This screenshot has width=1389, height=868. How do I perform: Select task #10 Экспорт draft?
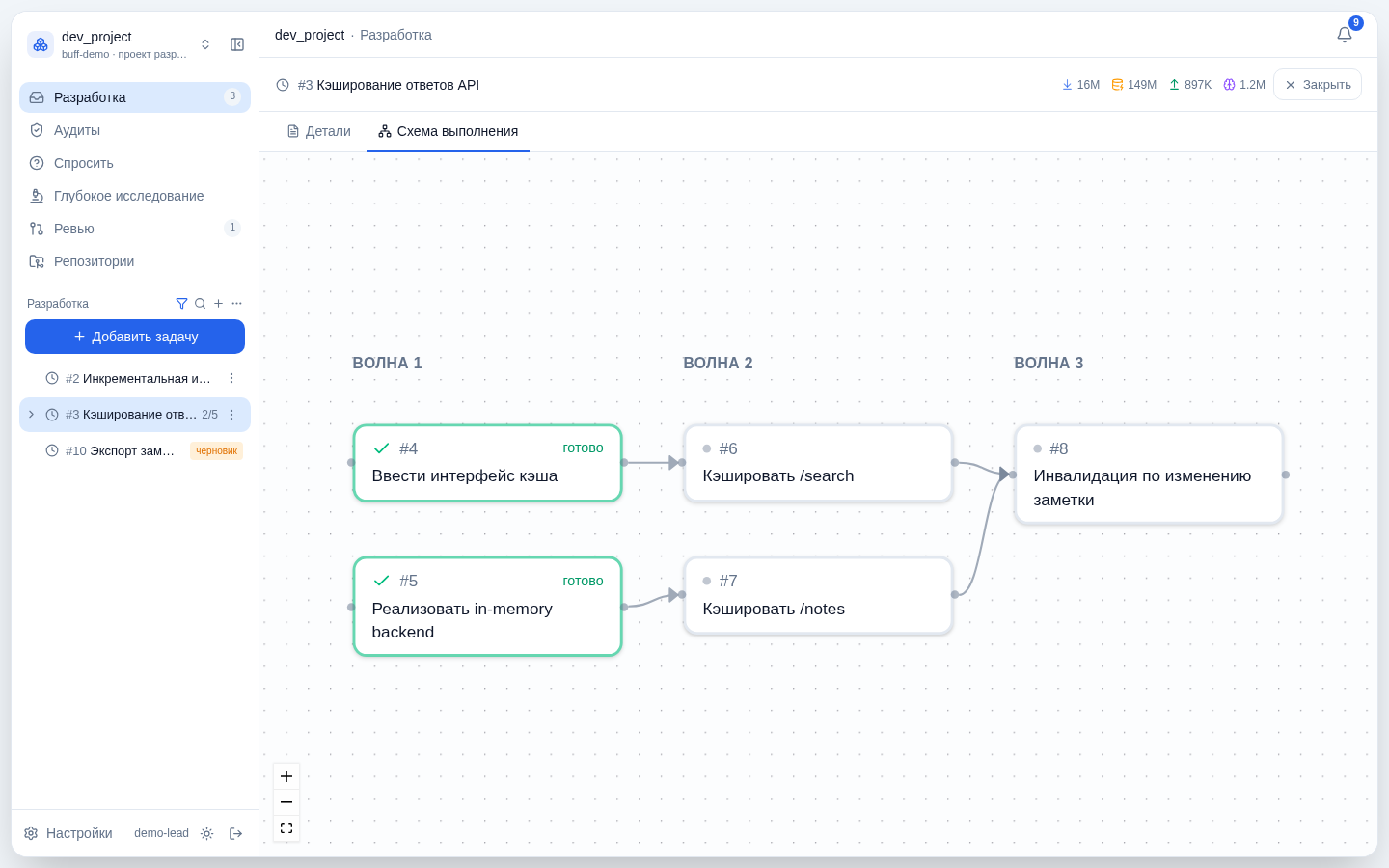point(135,450)
